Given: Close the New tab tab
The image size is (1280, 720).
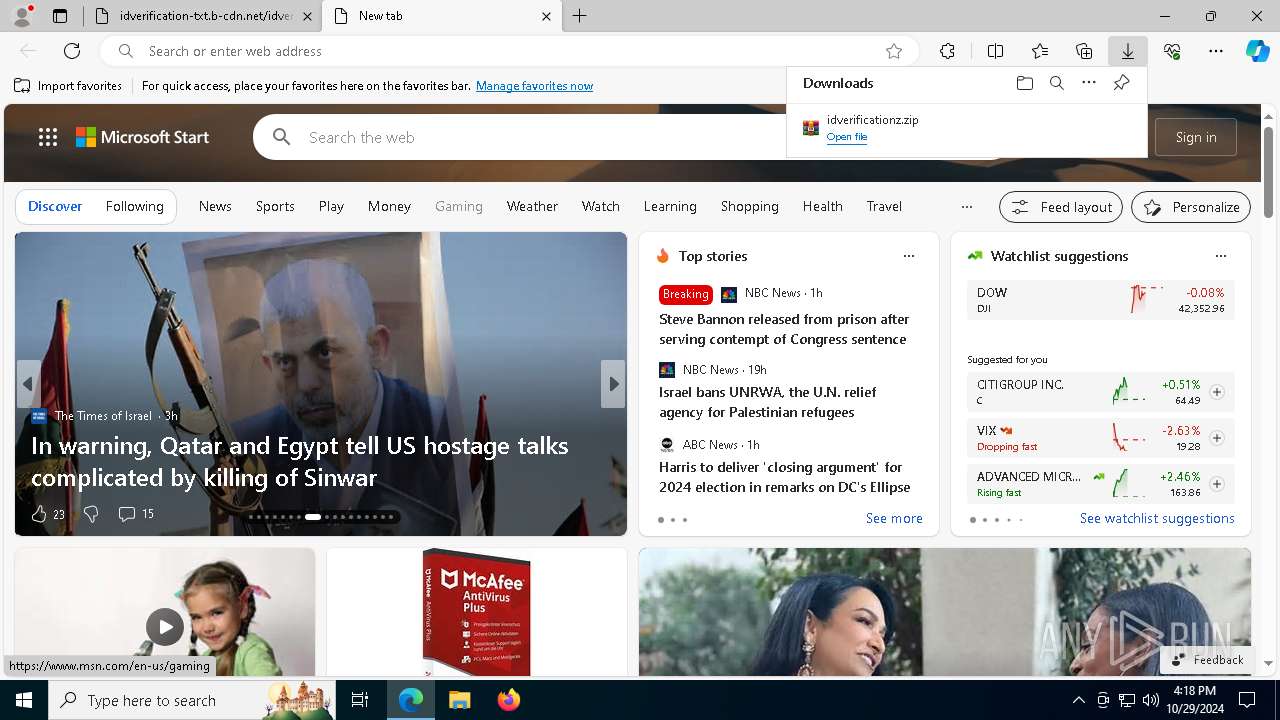Looking at the screenshot, I should click(546, 16).
